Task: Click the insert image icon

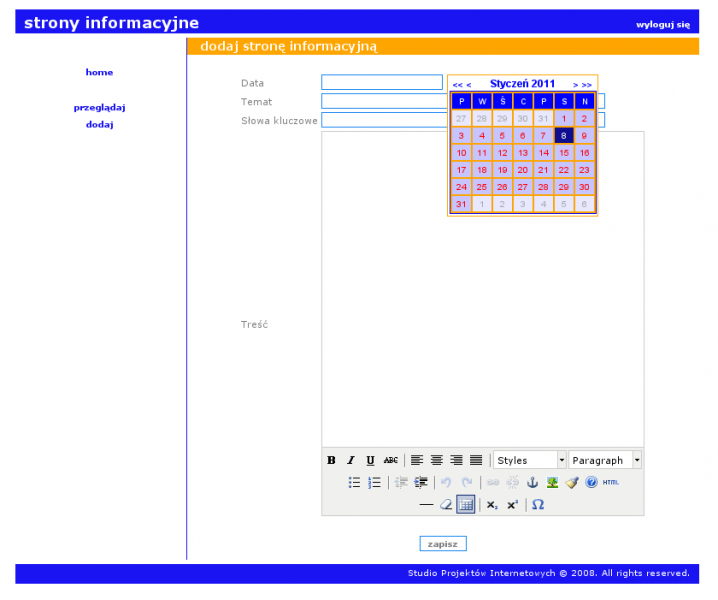Action: tap(551, 482)
